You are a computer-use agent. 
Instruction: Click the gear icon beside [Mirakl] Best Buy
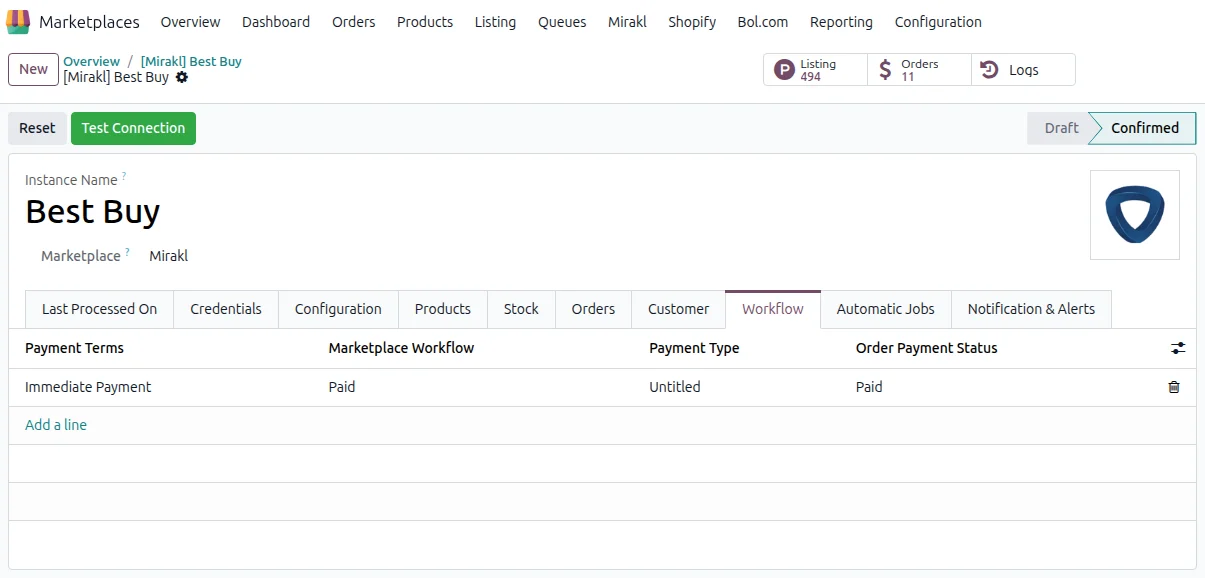(x=182, y=77)
